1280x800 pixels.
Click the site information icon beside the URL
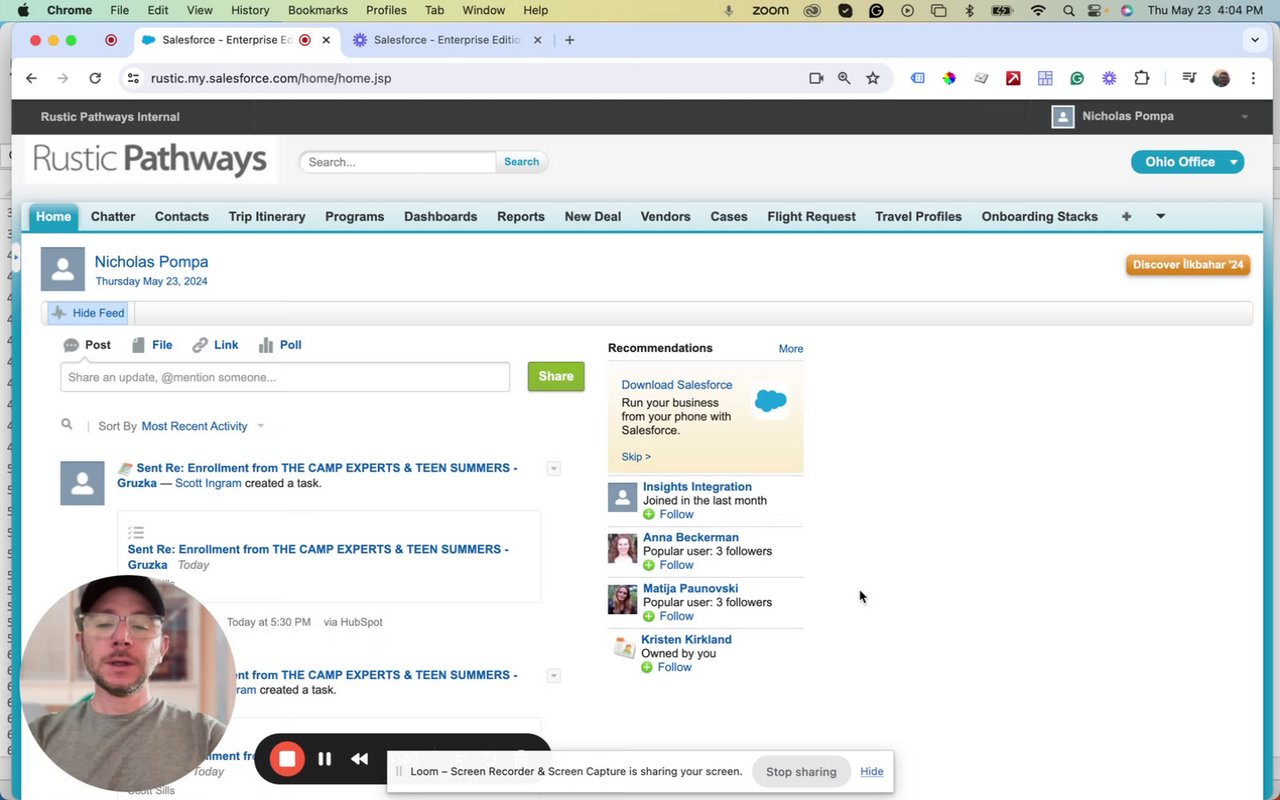(133, 78)
